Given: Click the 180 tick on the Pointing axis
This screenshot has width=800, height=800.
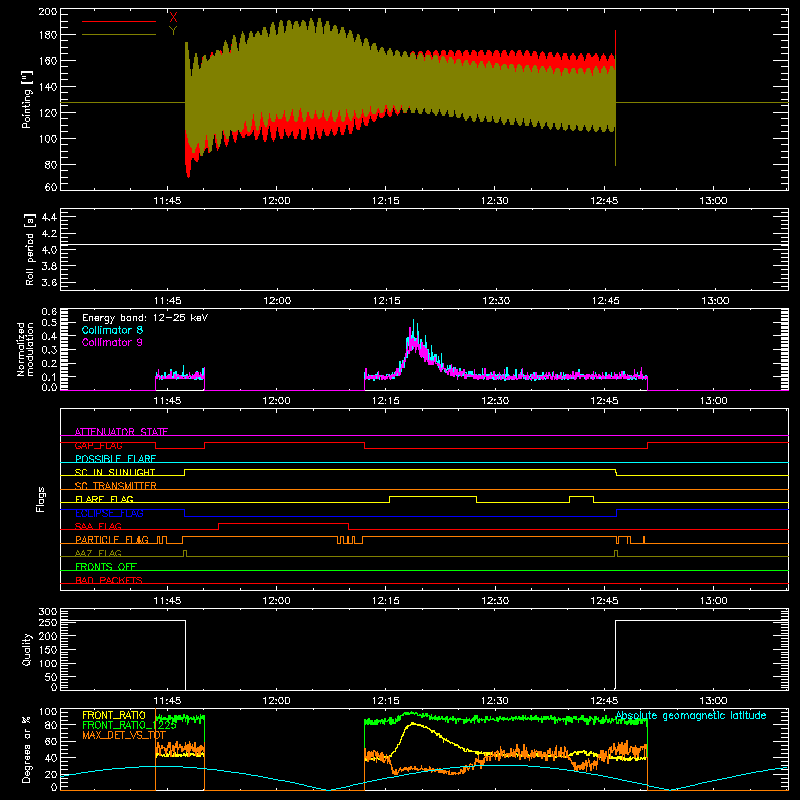Looking at the screenshot, I should pos(47,35).
